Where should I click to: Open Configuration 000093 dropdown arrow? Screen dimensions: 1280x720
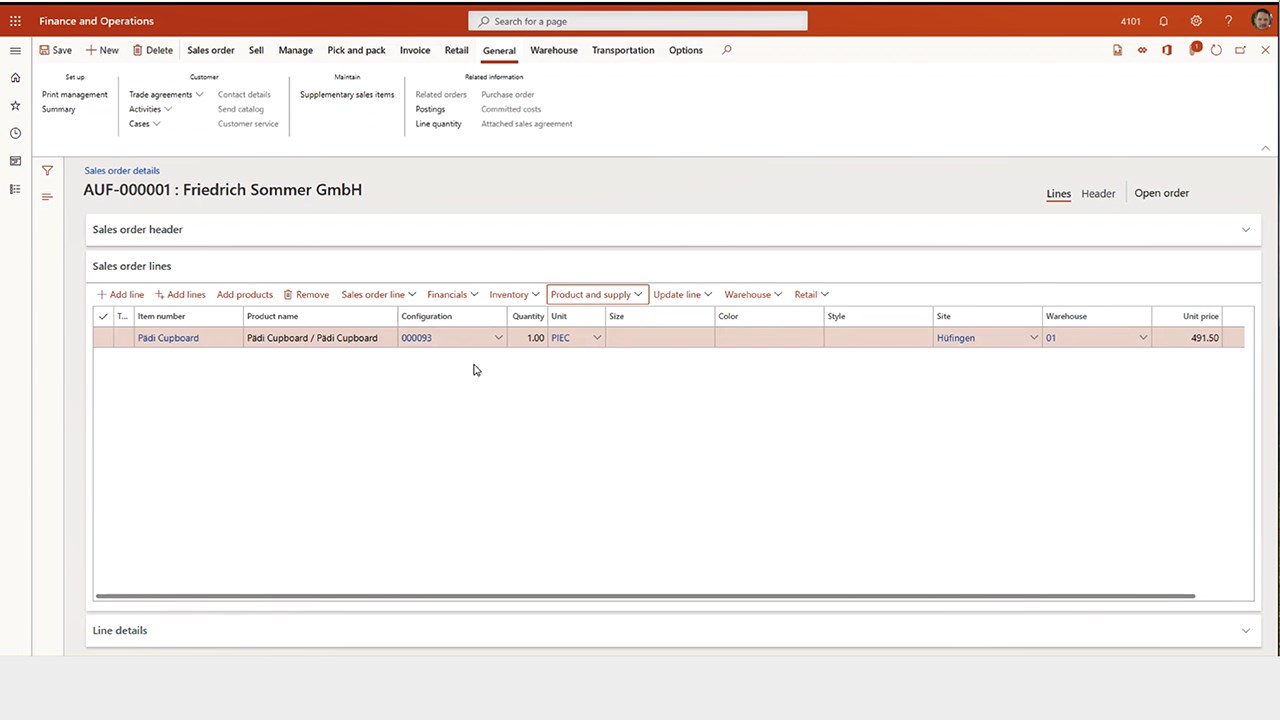pos(498,338)
